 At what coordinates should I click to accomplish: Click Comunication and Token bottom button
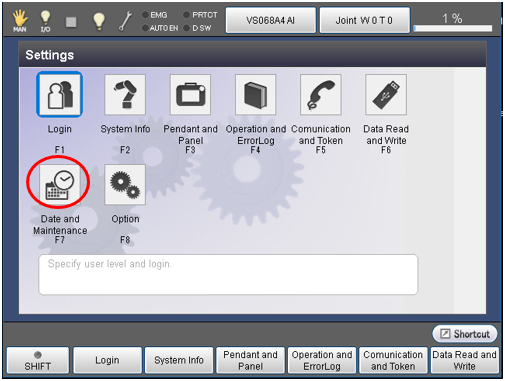coord(393,360)
